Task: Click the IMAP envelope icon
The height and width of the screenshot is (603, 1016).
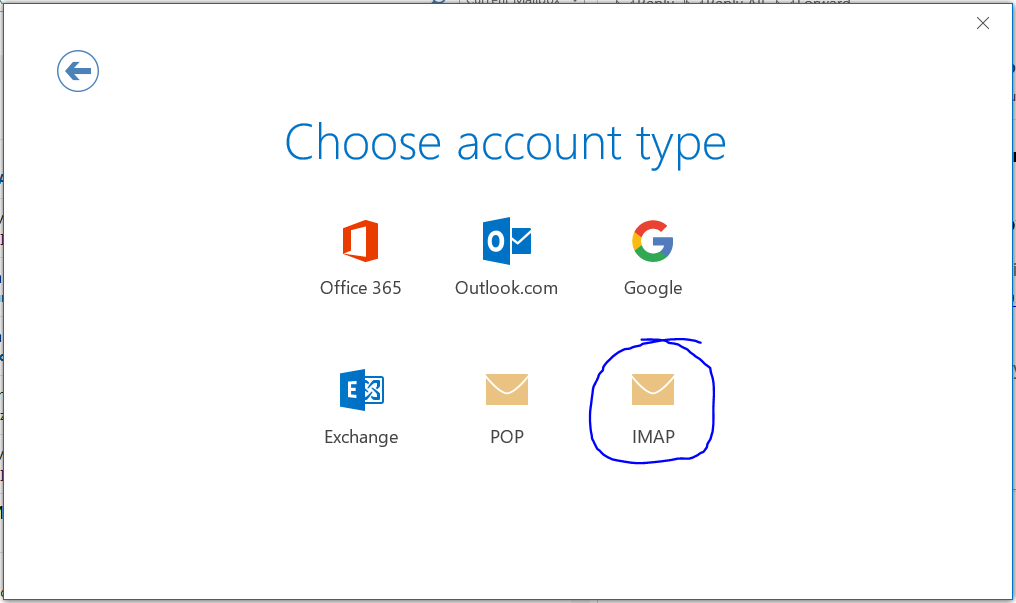Action: [652, 390]
